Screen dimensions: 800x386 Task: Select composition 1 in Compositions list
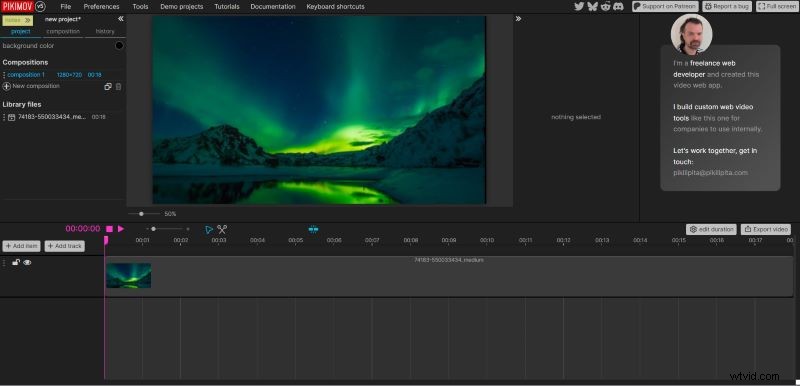(26, 75)
